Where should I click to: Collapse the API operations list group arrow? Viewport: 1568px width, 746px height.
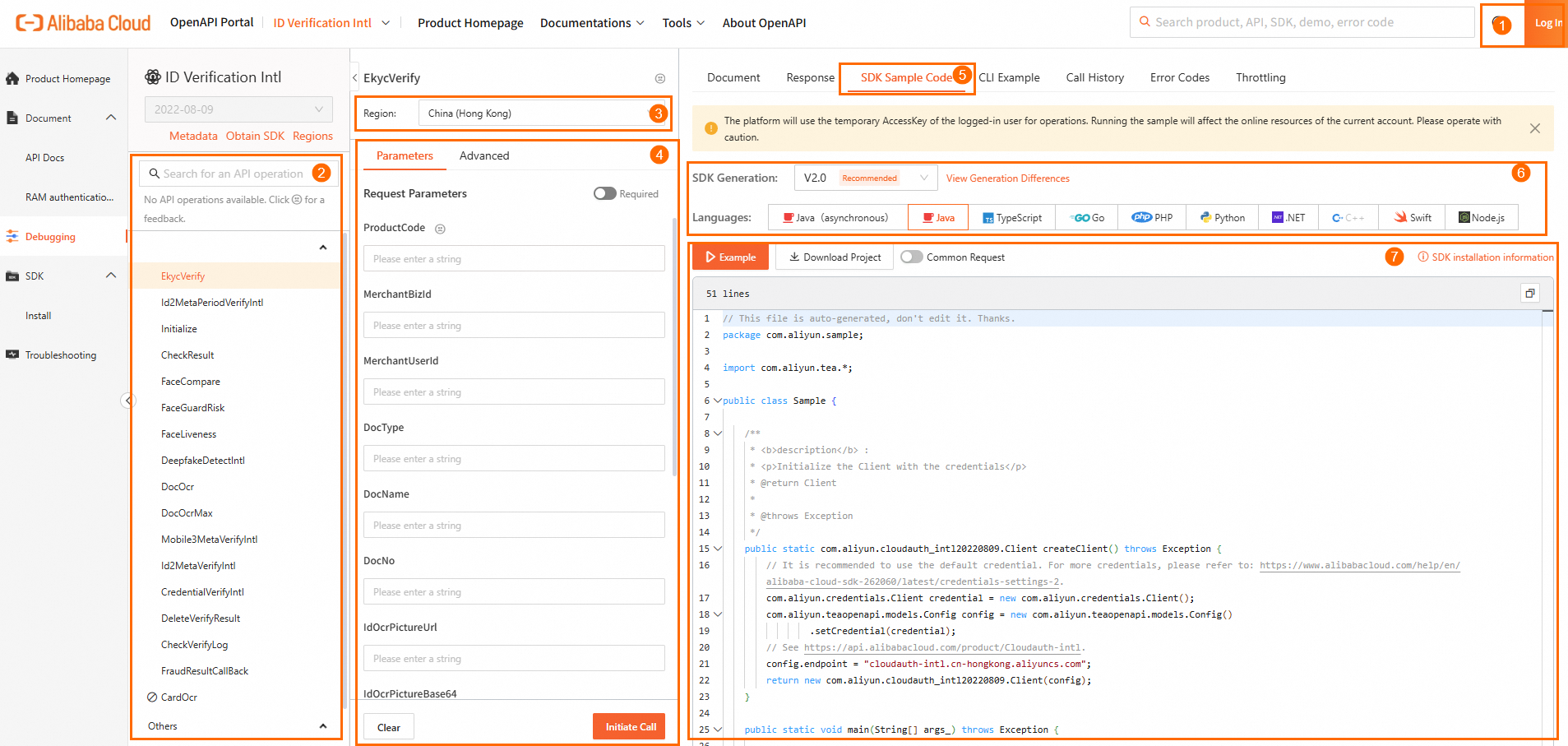(323, 248)
